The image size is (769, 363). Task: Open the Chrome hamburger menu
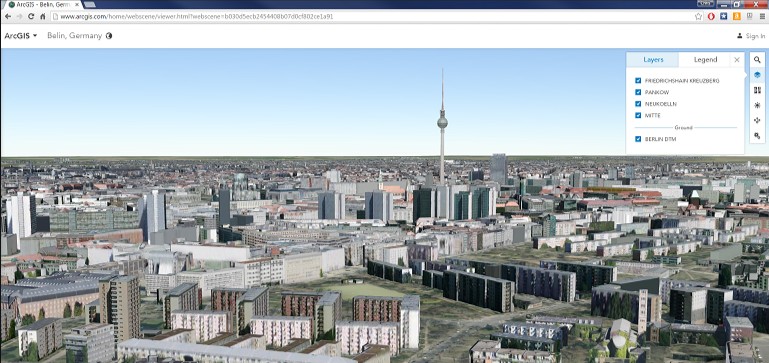[x=762, y=16]
